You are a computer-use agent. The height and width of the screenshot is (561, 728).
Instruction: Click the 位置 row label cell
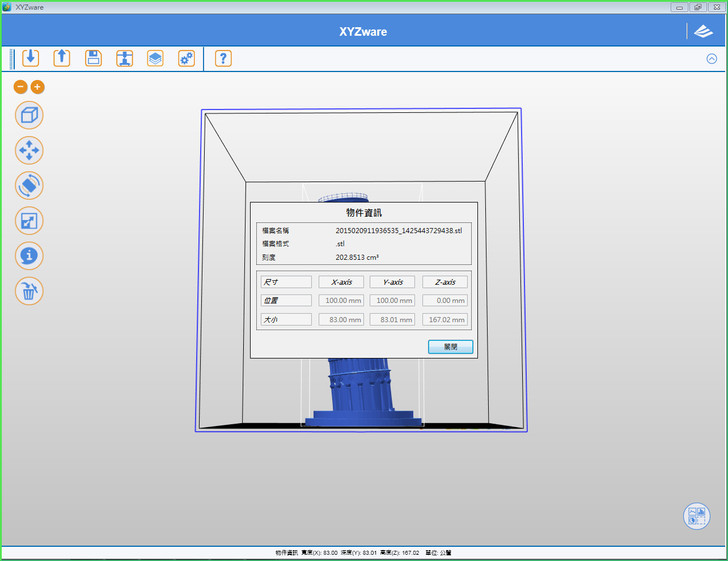(286, 300)
